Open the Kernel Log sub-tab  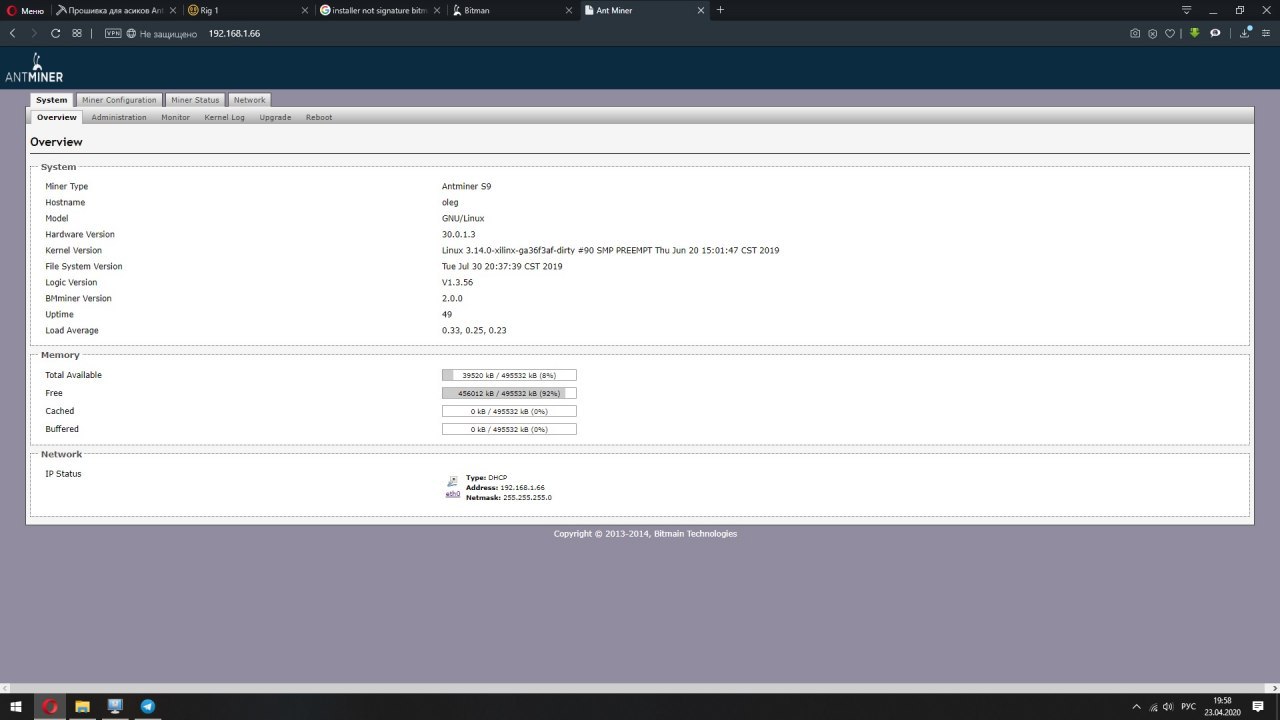(224, 117)
